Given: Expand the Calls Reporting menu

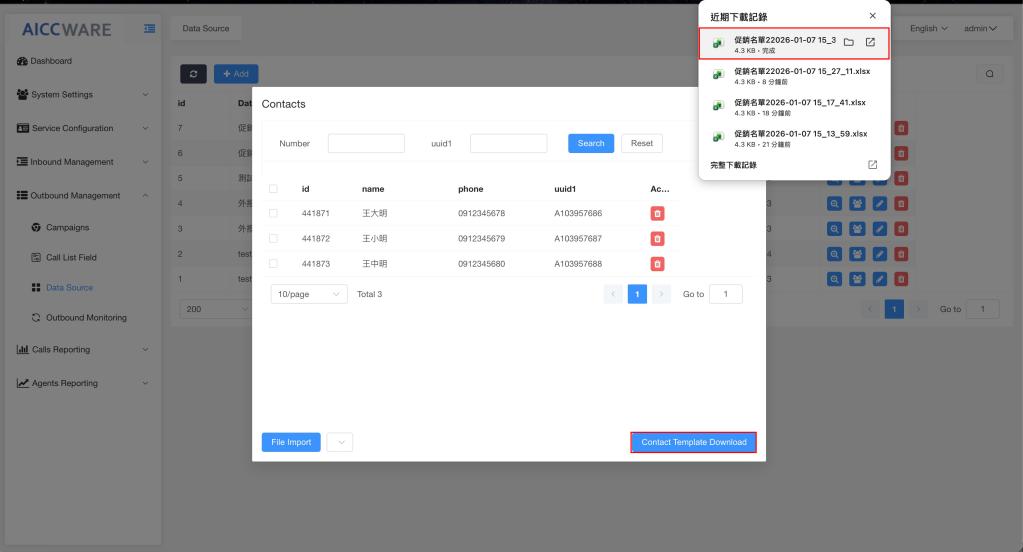Looking at the screenshot, I should click(x=82, y=350).
